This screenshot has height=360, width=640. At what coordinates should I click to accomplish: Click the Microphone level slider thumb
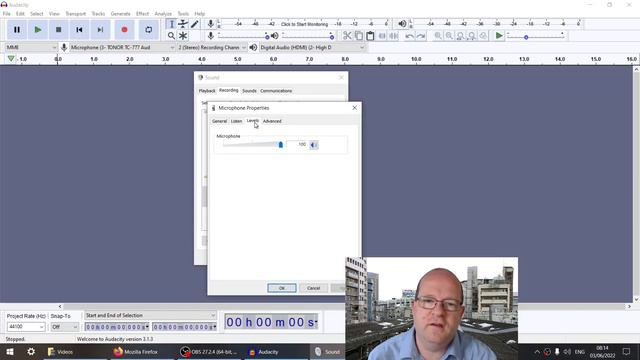[x=280, y=144]
